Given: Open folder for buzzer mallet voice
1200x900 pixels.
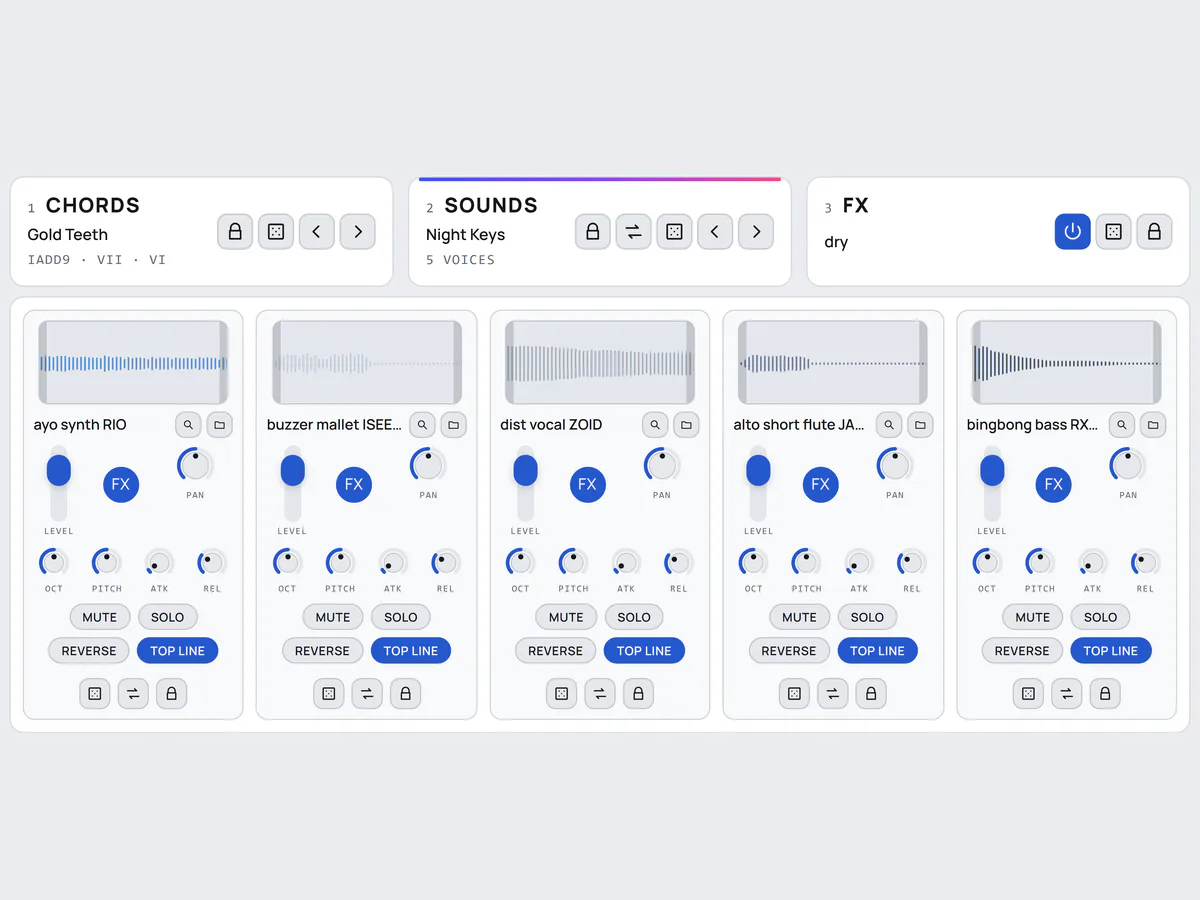Looking at the screenshot, I should click(454, 425).
